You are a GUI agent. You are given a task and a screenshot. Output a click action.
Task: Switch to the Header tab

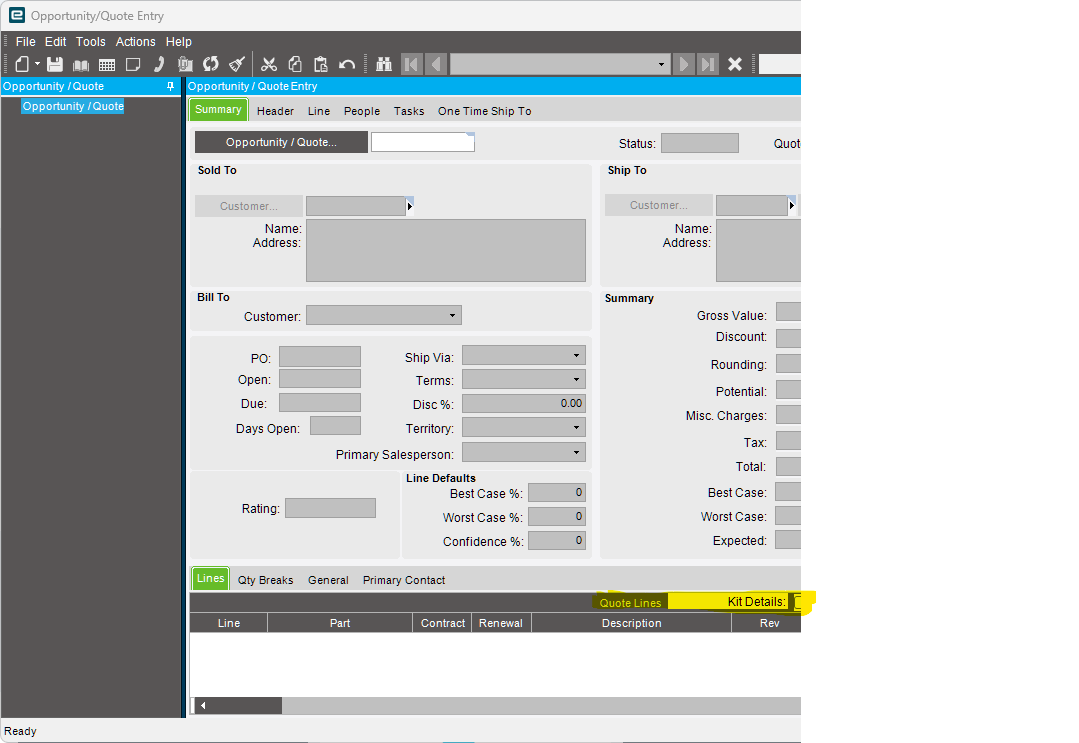click(x=275, y=110)
